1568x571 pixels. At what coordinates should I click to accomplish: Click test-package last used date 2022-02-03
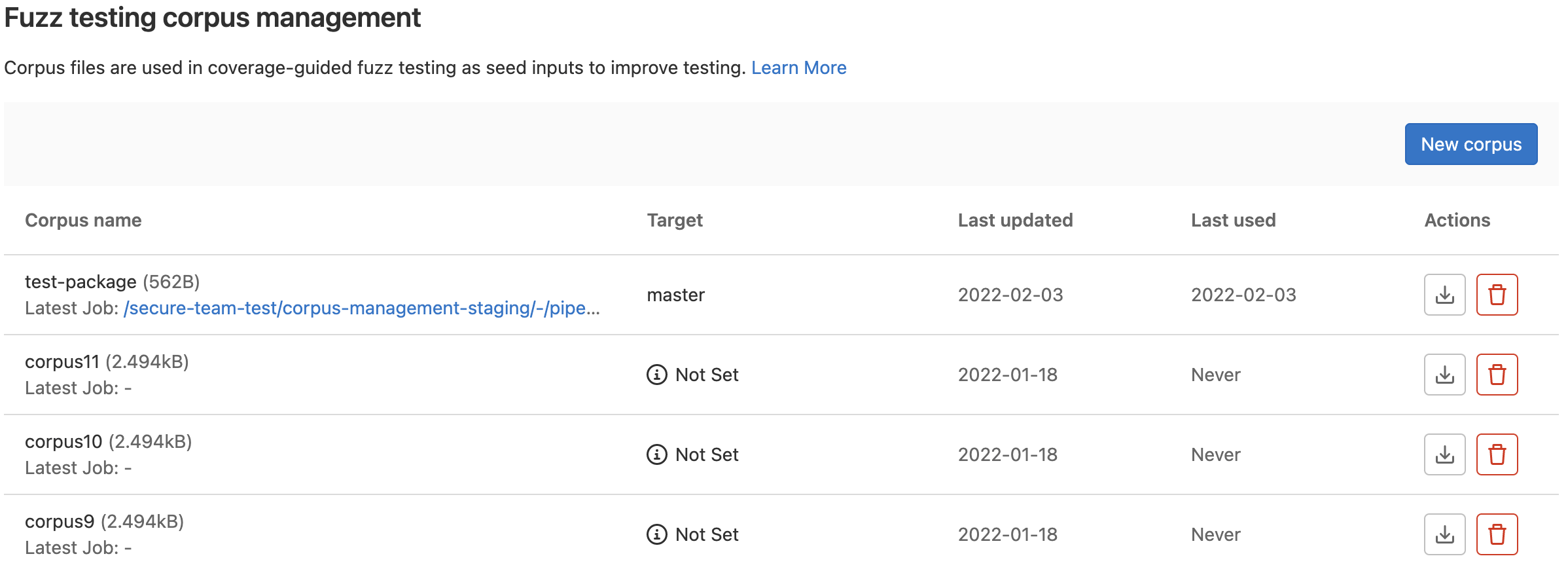click(x=1243, y=295)
